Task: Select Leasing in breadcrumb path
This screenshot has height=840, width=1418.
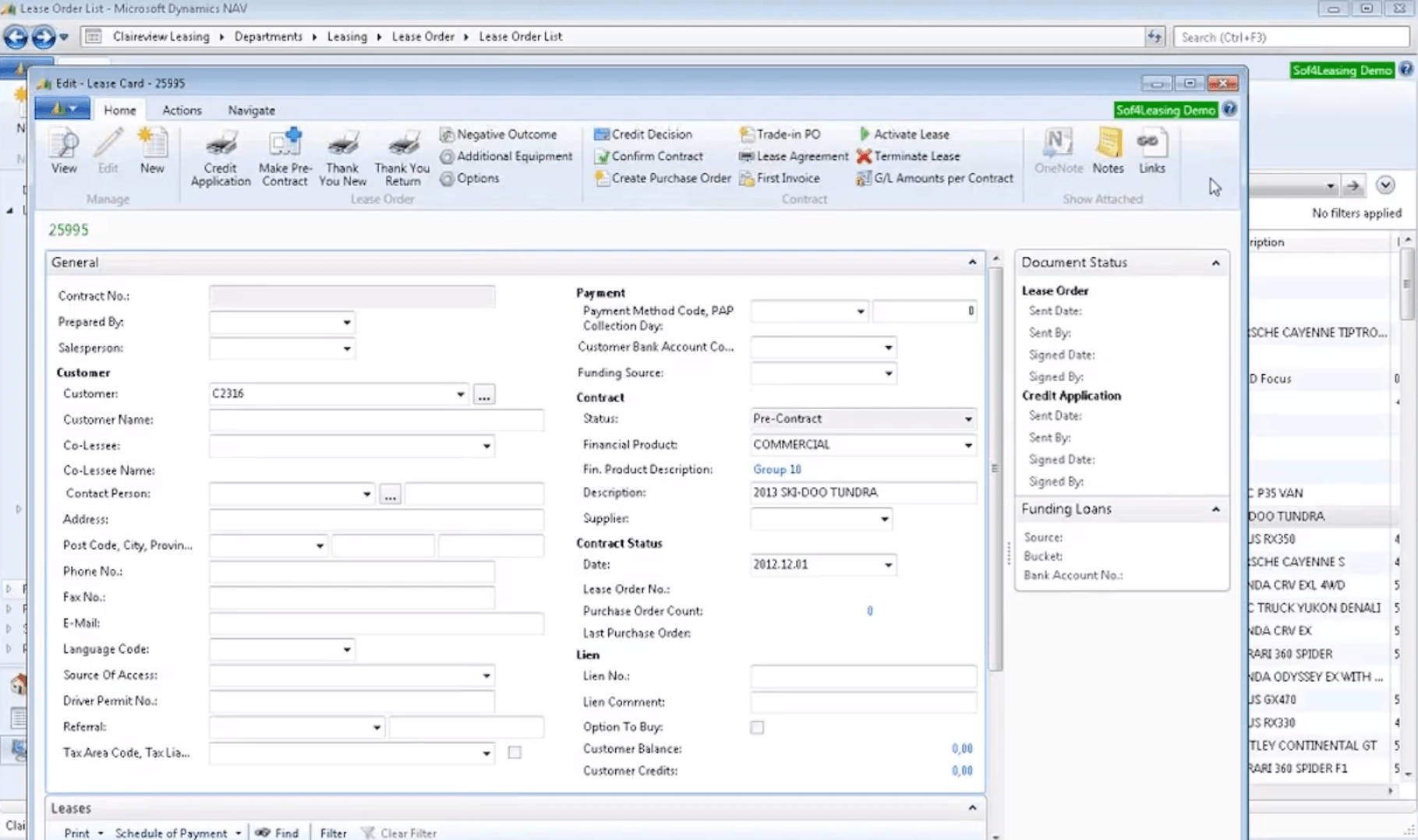Action: pos(347,37)
